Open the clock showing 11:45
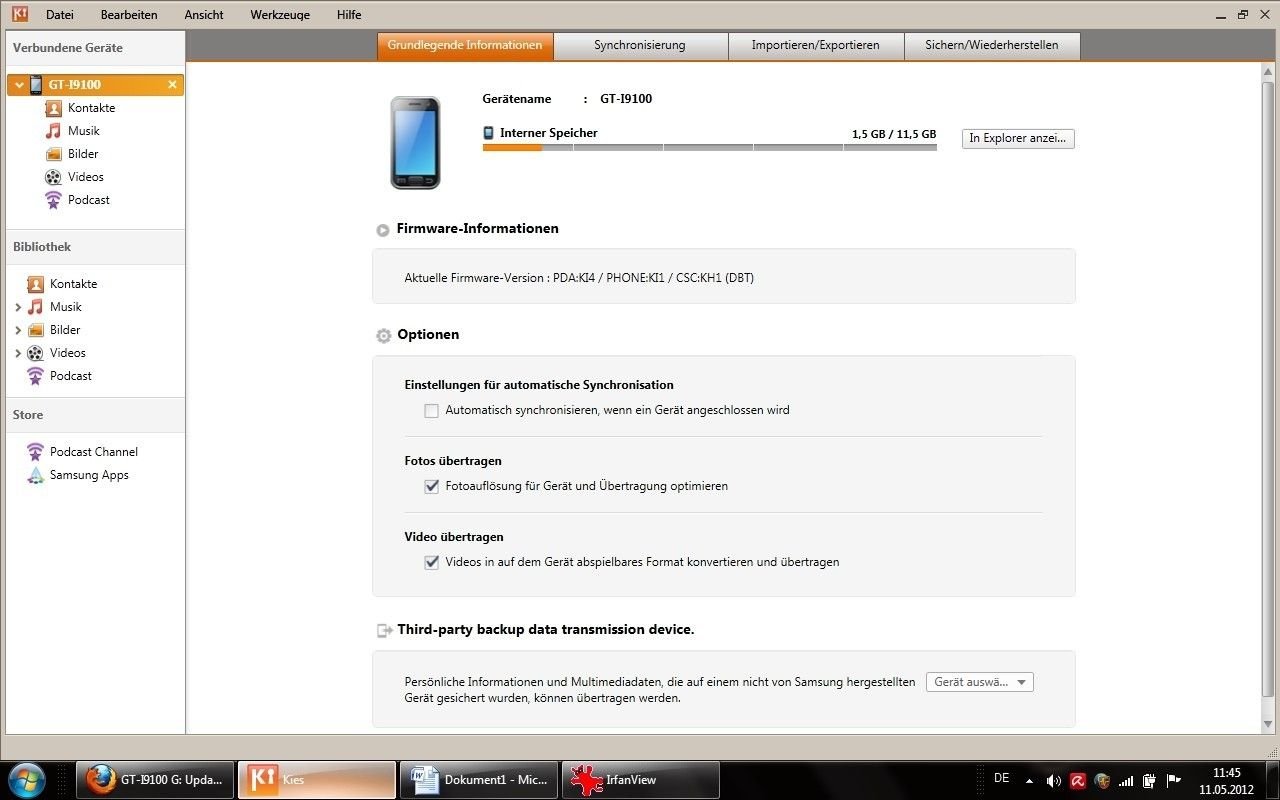This screenshot has width=1280, height=800. 1226,780
